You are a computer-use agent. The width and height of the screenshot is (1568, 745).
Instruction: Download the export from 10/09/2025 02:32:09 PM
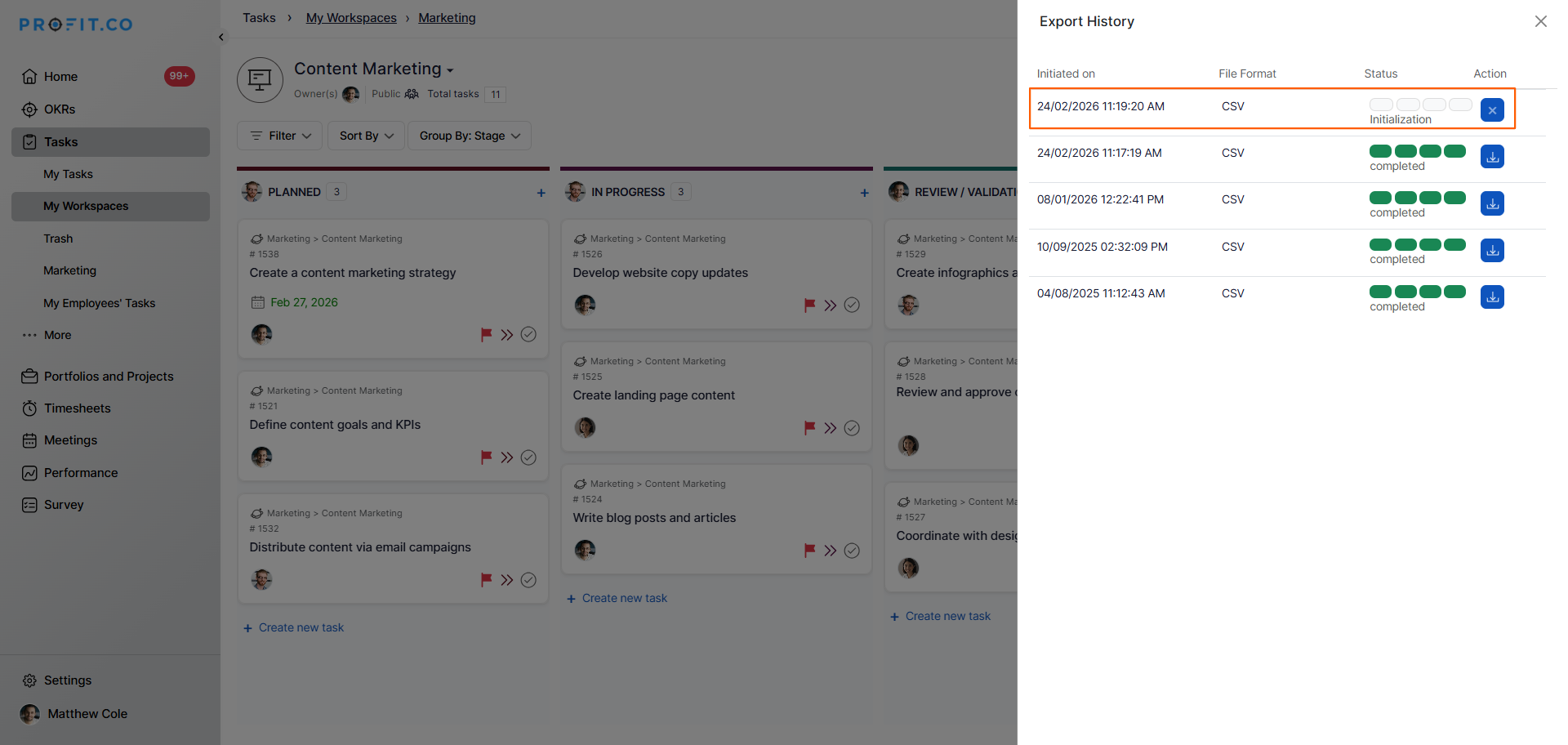tap(1492, 250)
